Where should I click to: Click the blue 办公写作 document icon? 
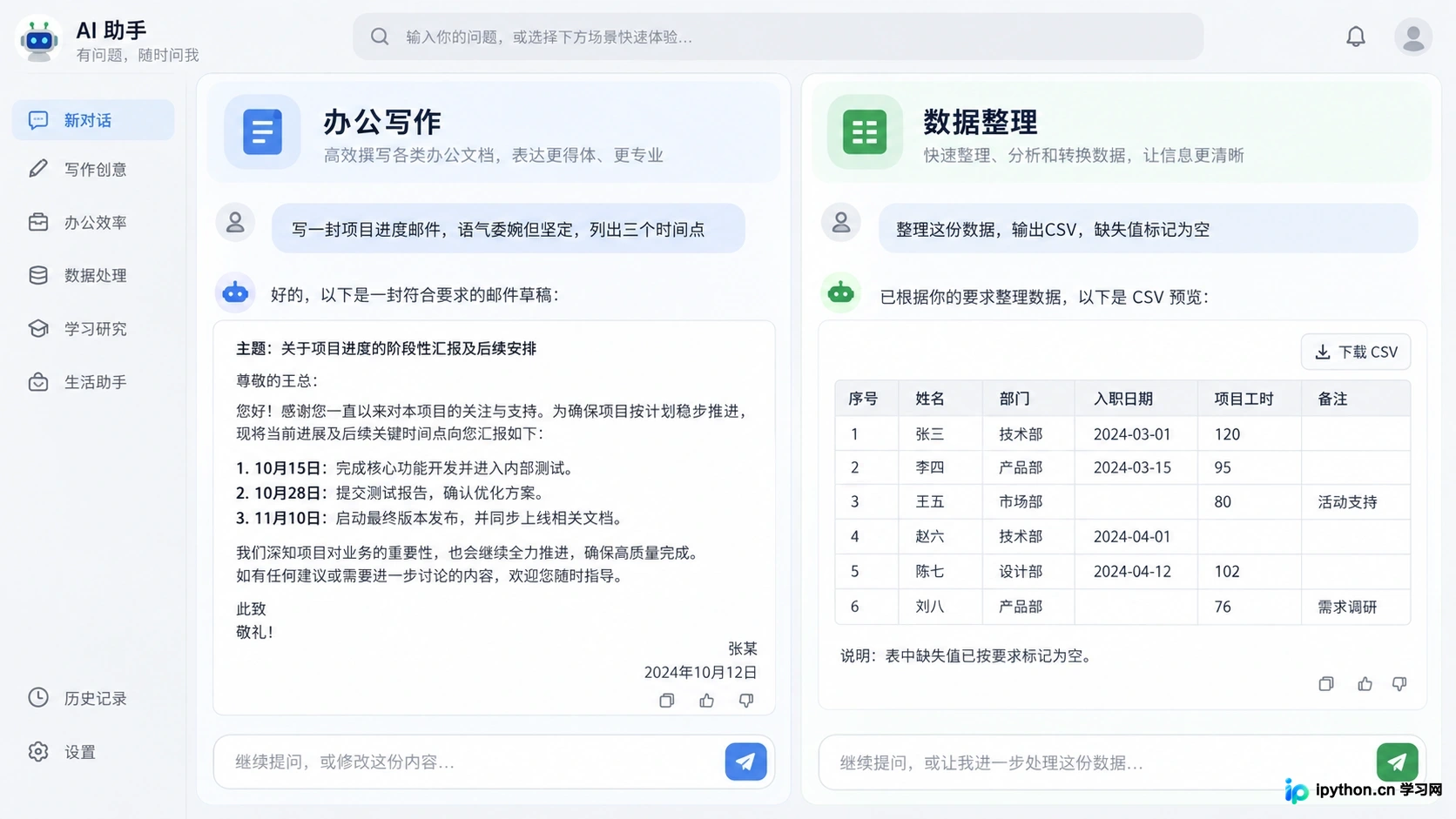point(262,131)
